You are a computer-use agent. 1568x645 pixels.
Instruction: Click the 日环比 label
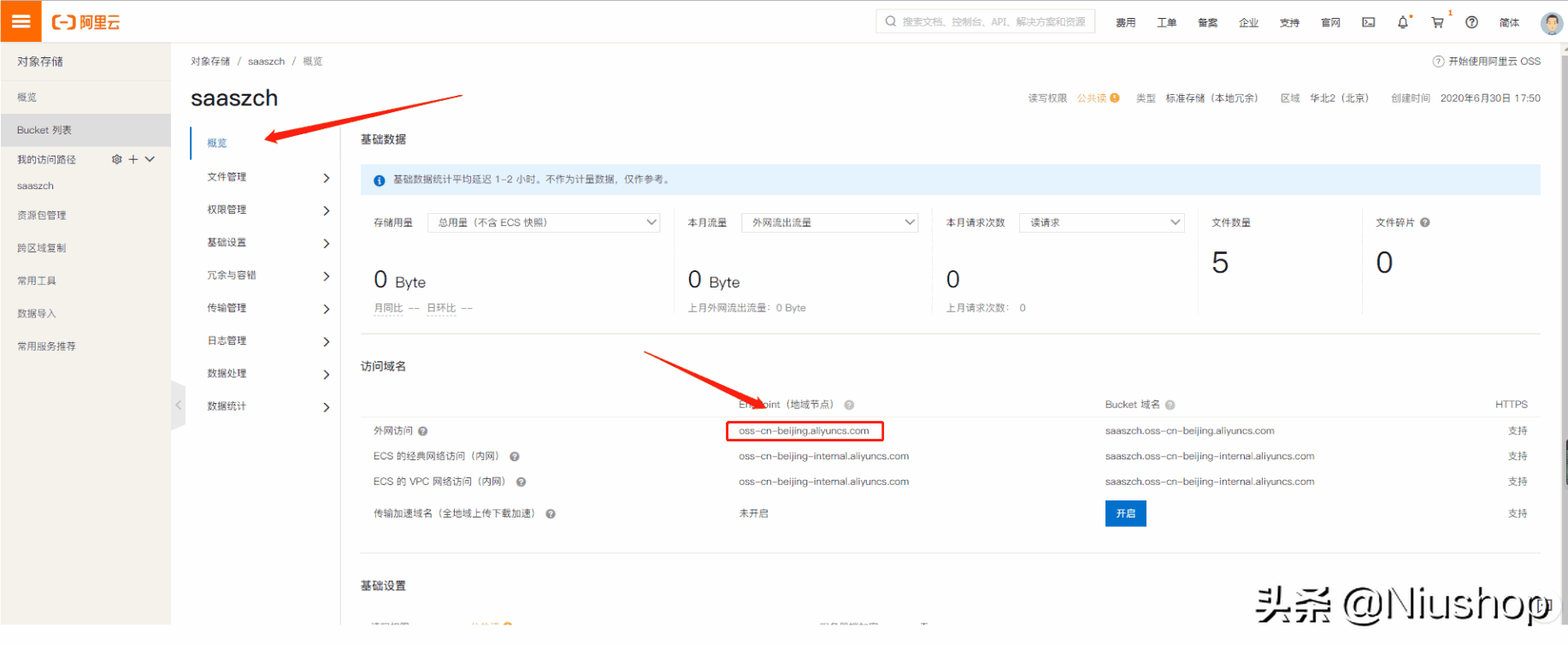coord(441,308)
